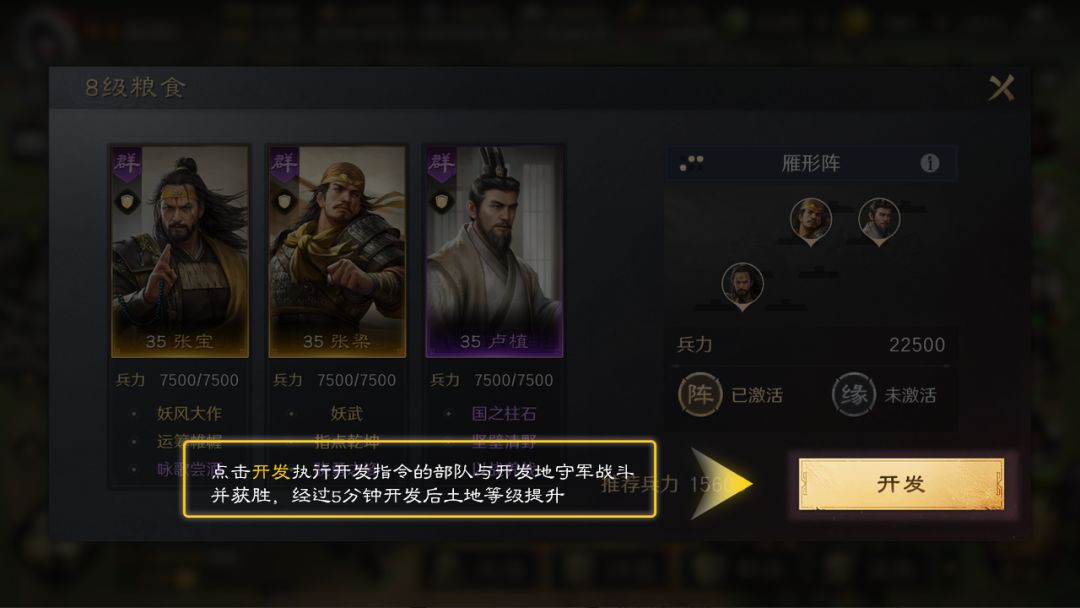This screenshot has width=1080, height=608.
Task: Click the tutorial hint text box
Action: pyautogui.click(x=419, y=479)
